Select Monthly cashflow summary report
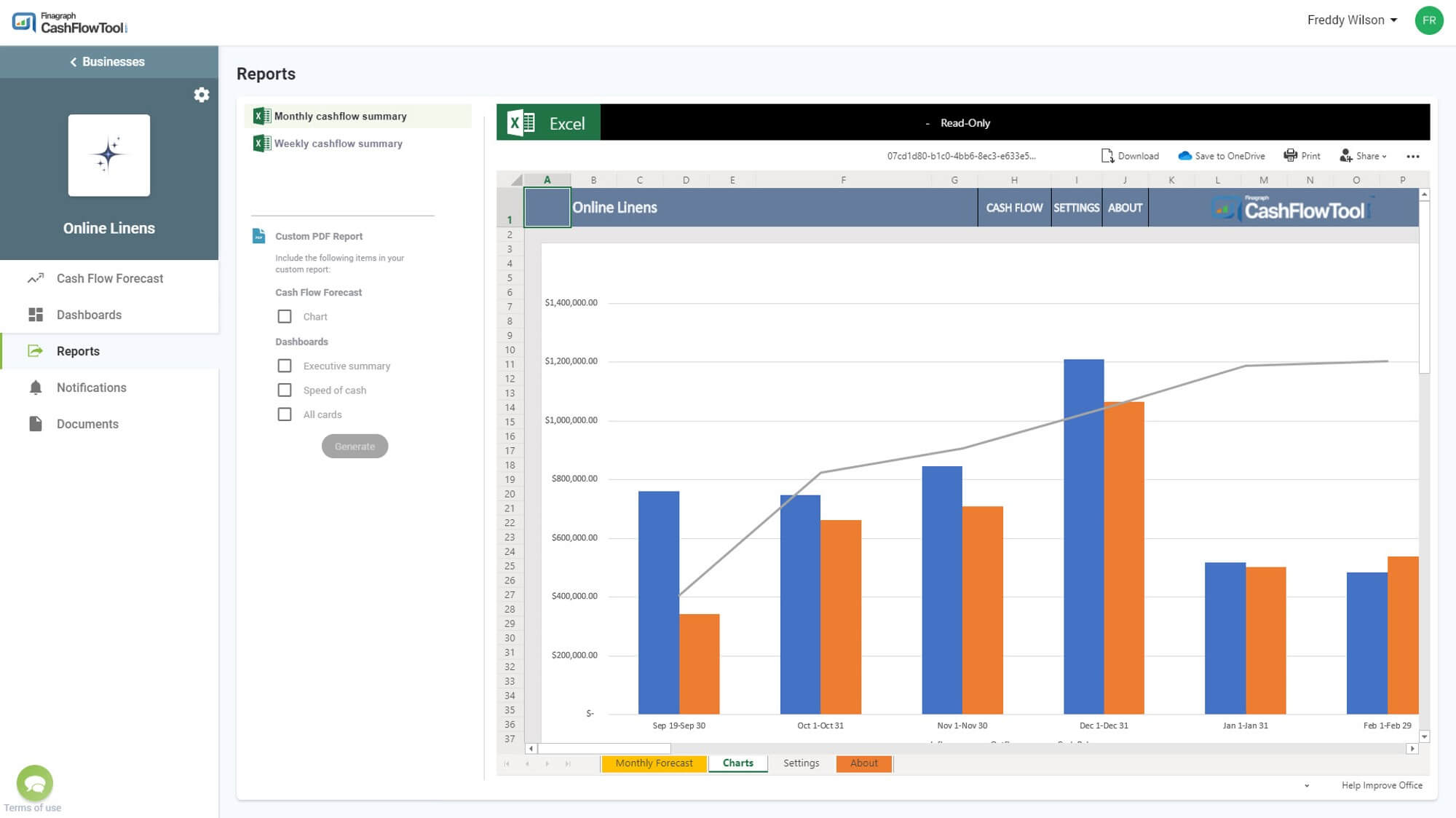The height and width of the screenshot is (818, 1456). click(x=358, y=116)
